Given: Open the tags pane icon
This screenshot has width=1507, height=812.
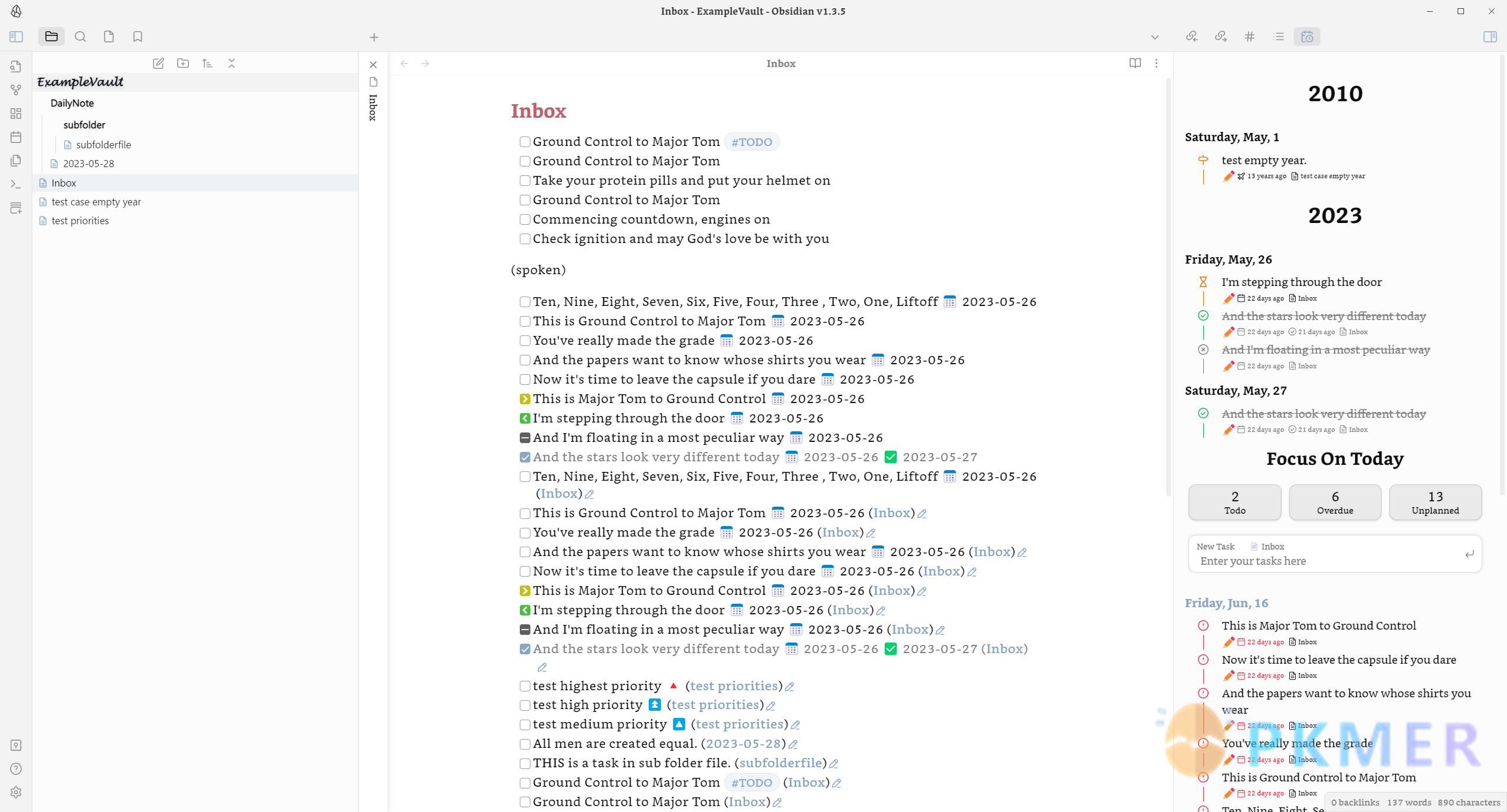Looking at the screenshot, I should [x=1250, y=36].
